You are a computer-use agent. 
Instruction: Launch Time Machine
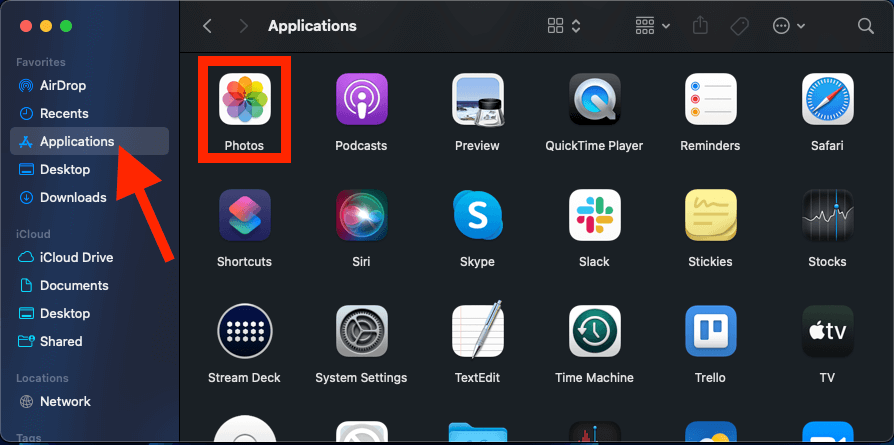click(594, 331)
